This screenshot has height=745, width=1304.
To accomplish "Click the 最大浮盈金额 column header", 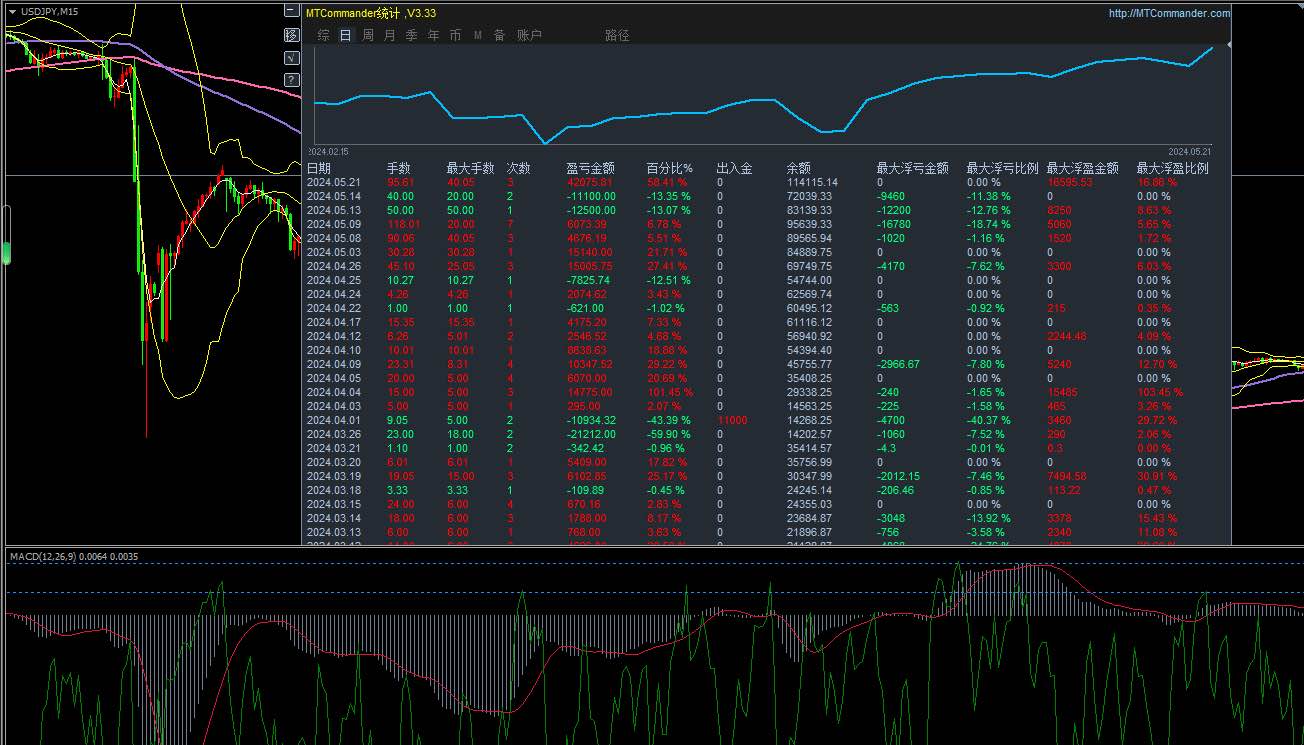I will pyautogui.click(x=1082, y=168).
